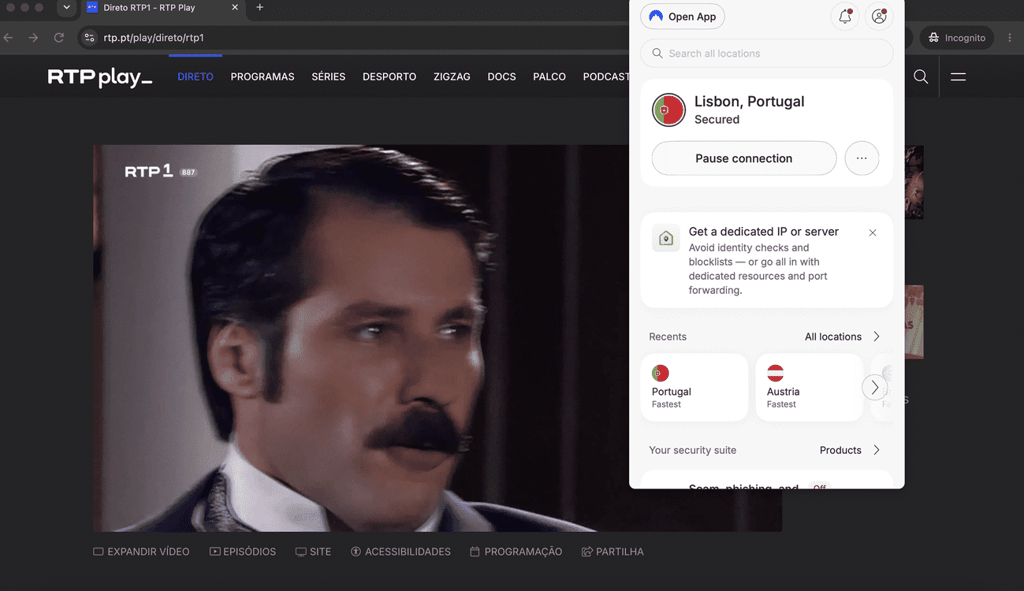Open the three-dot connection options menu
Viewport: 1024px width, 591px height.
[x=861, y=158]
